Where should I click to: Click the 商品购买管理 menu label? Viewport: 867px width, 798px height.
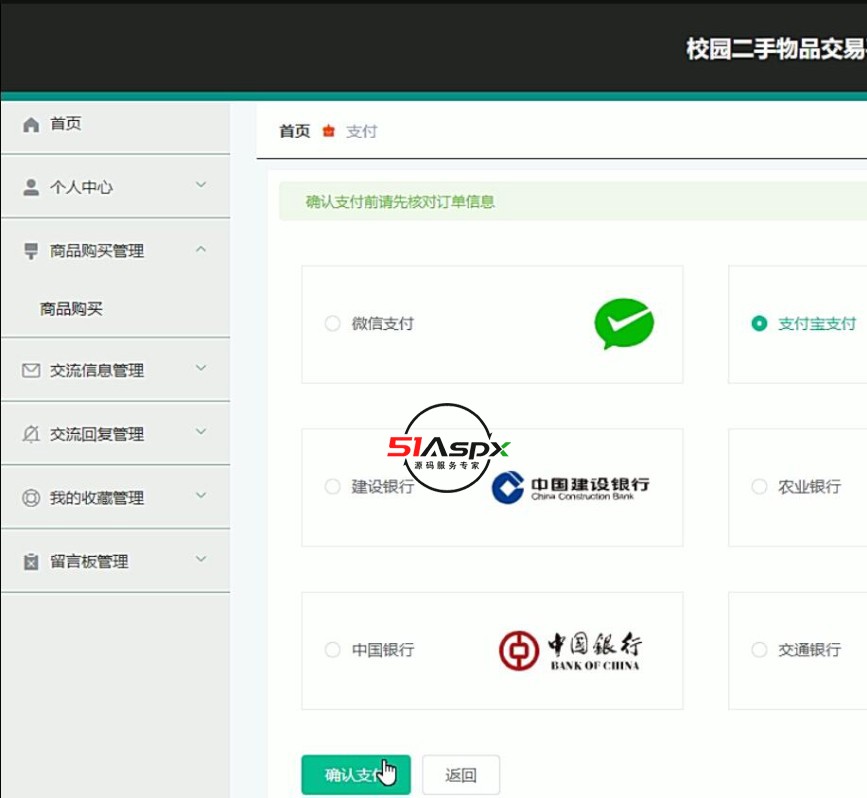pyautogui.click(x=97, y=251)
